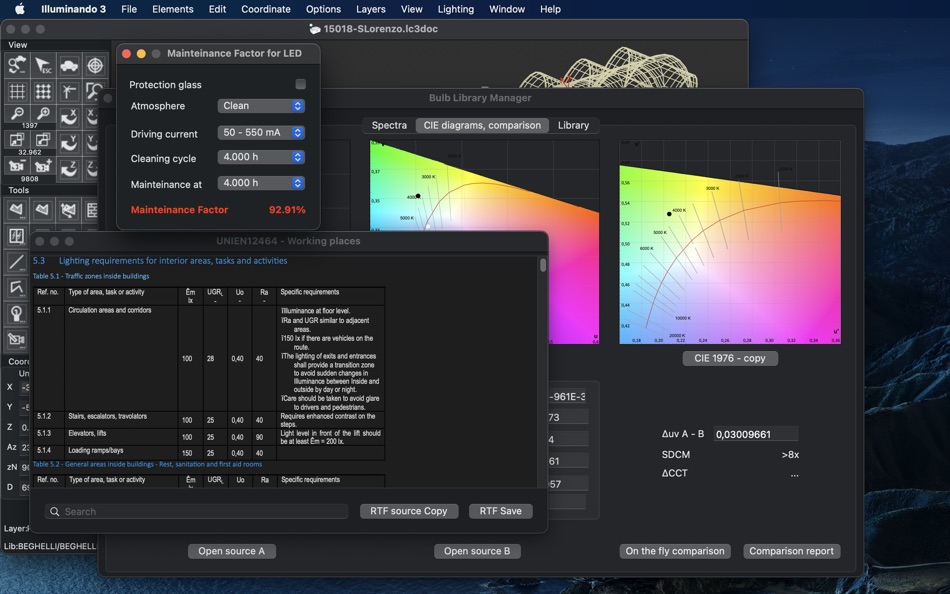Click the car view icon

(69, 65)
